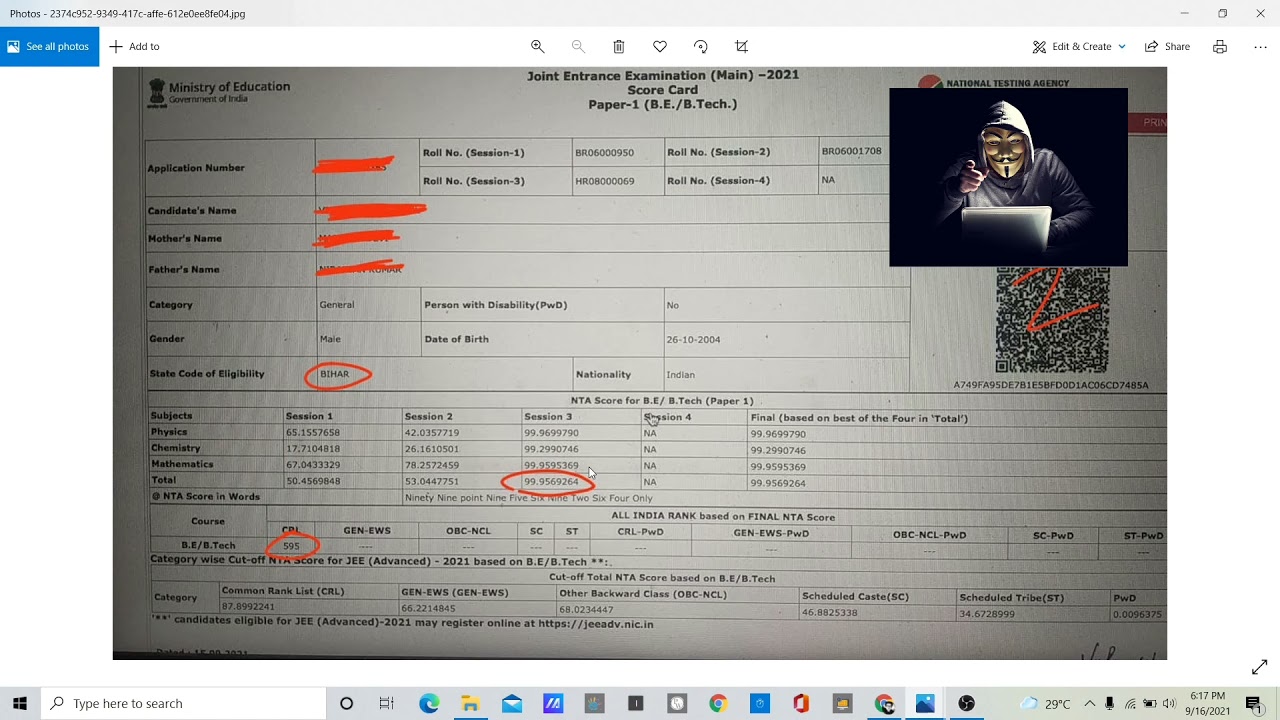Screen dimensions: 1280x720
Task: Restore down the Photos window
Action: tap(1222, 13)
